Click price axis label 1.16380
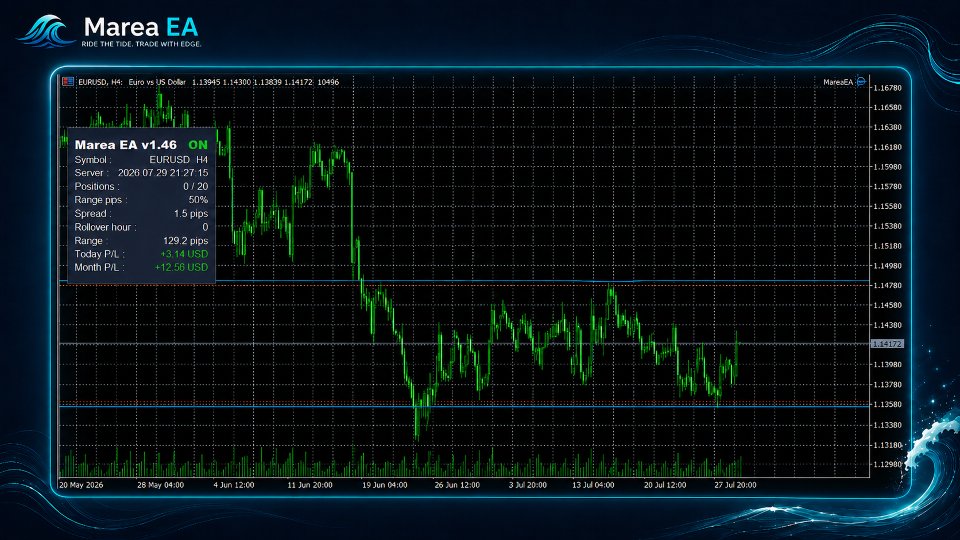This screenshot has width=960, height=540. click(x=888, y=127)
